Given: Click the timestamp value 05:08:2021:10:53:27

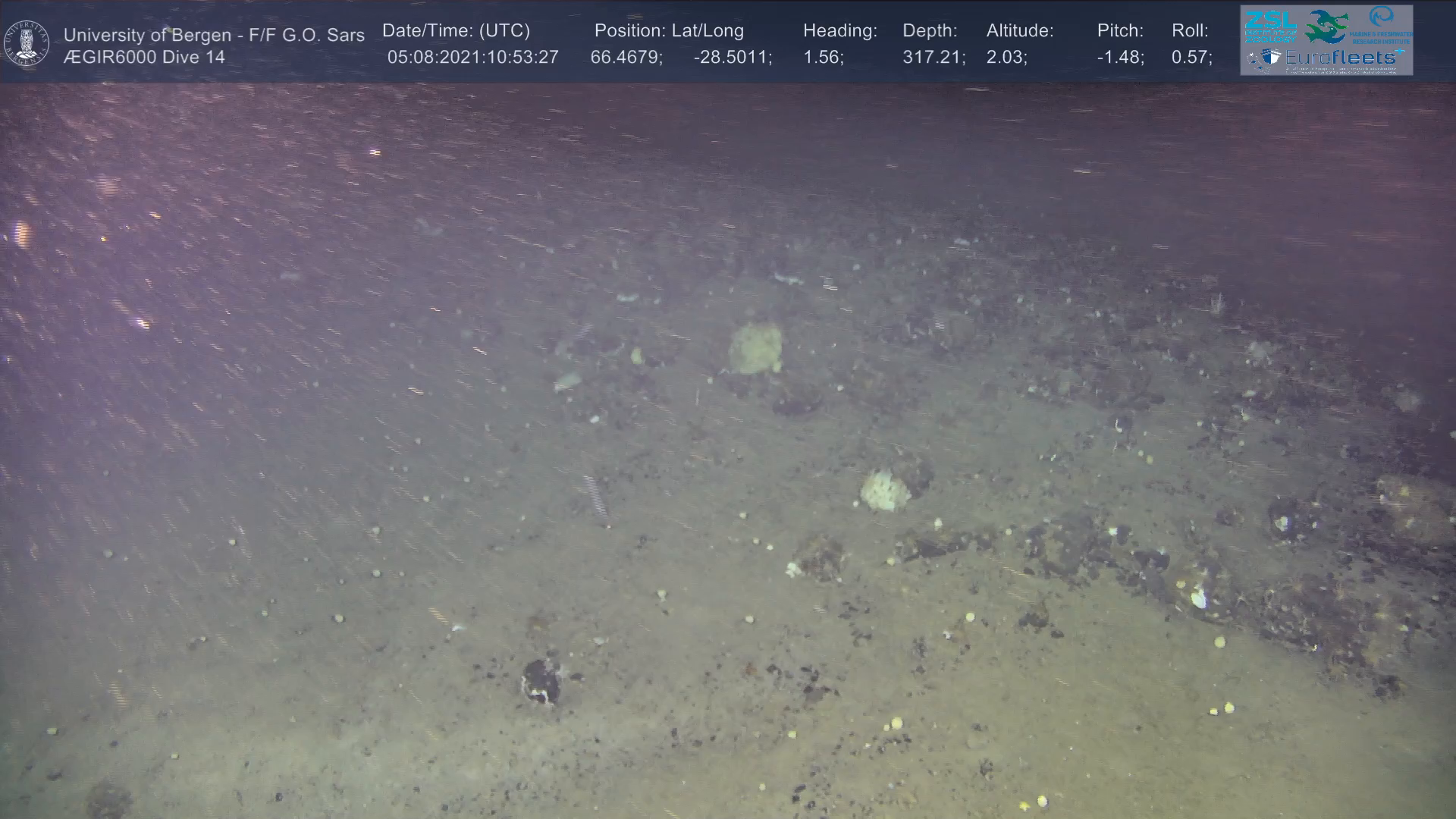Looking at the screenshot, I should 472,57.
